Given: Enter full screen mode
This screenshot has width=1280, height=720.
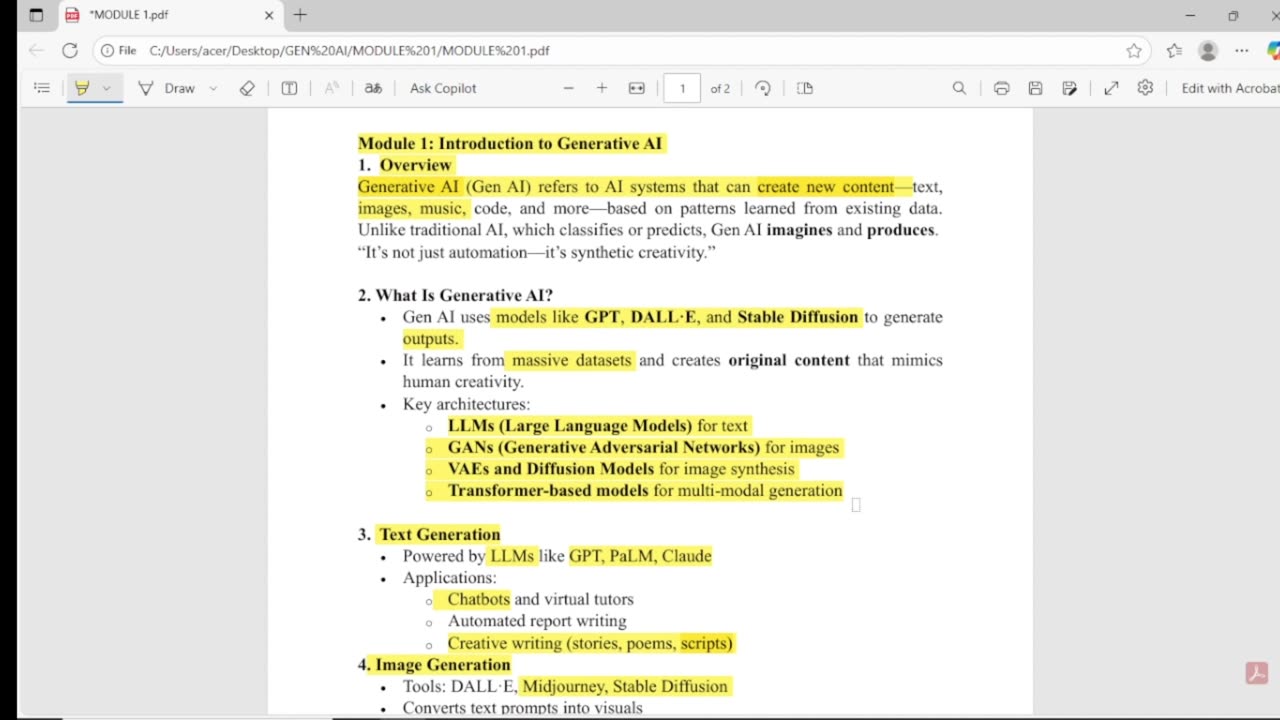Looking at the screenshot, I should tap(1111, 88).
